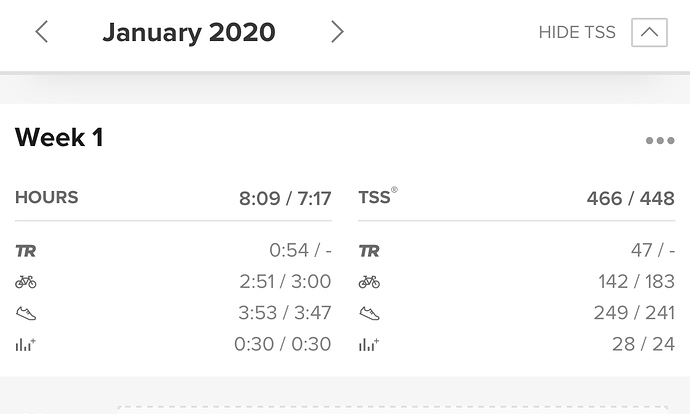The image size is (690, 414).
Task: Click the TrainerRoad icon under HOURS
Action: pos(26,251)
